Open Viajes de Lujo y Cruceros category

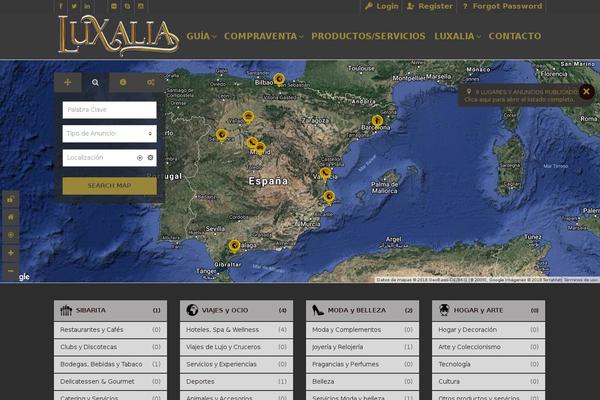tap(236, 347)
